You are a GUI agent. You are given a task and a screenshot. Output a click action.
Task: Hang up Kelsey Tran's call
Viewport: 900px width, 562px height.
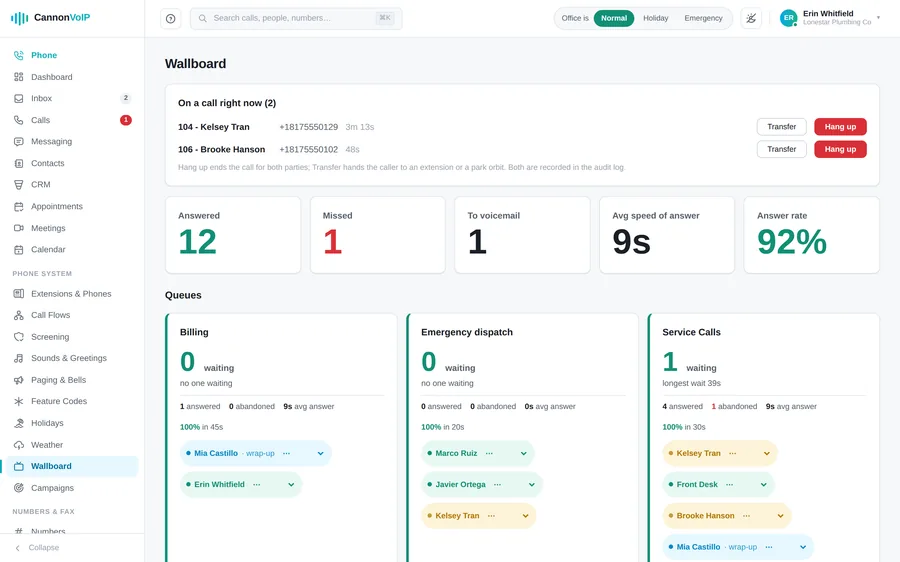point(840,127)
